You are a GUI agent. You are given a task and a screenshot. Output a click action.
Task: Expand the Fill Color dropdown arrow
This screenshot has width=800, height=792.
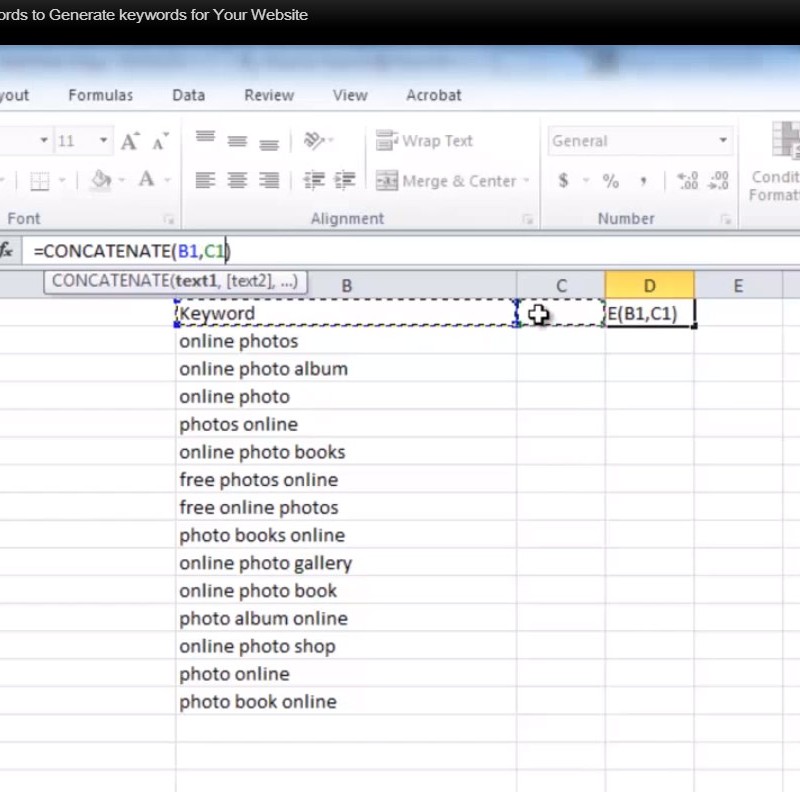point(121,181)
